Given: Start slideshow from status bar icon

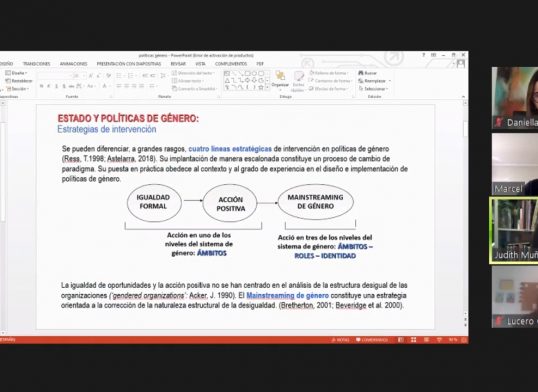Looking at the screenshot, I should pyautogui.click(x=439, y=340).
